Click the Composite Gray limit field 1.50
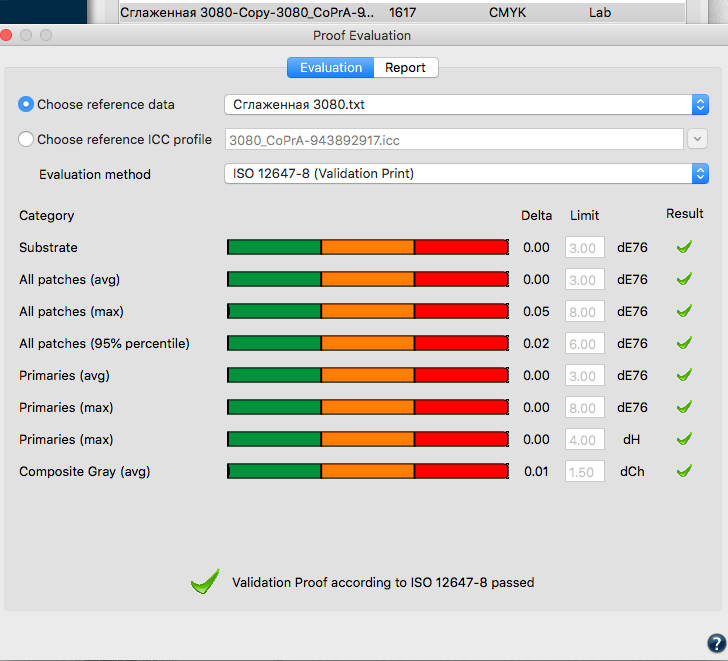728x661 pixels. click(585, 471)
